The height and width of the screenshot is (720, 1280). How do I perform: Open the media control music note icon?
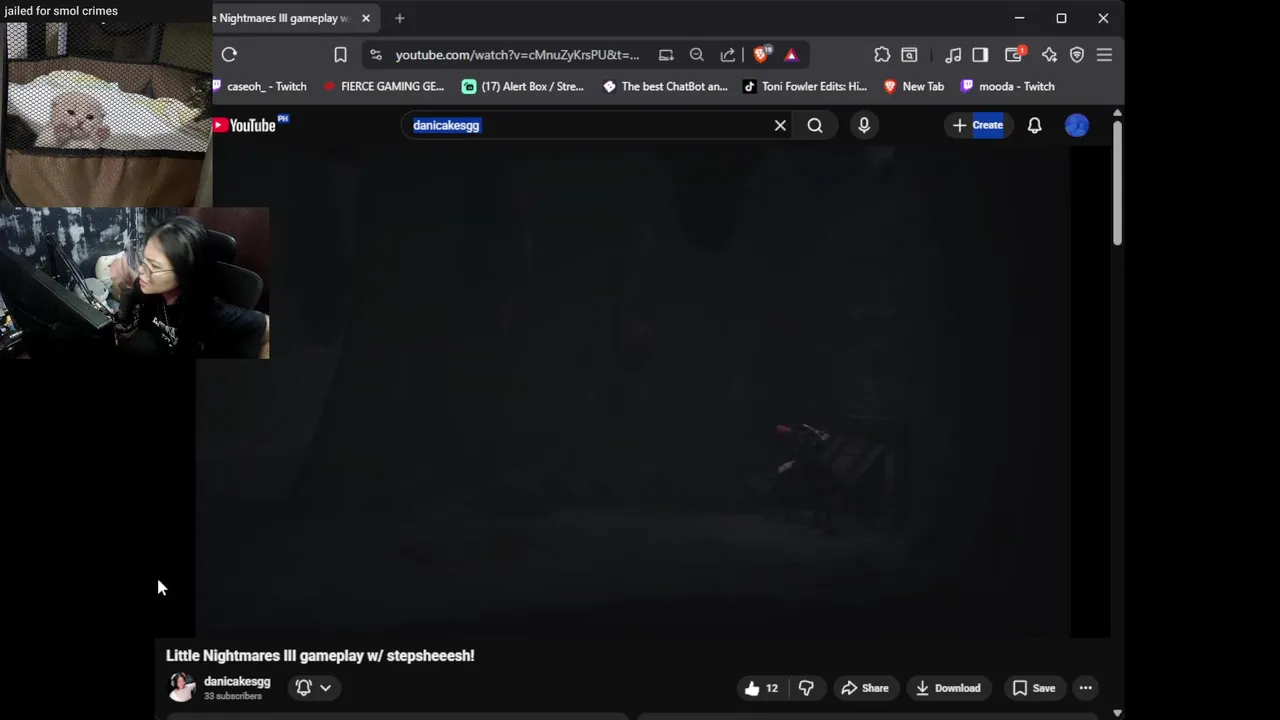[x=953, y=55]
